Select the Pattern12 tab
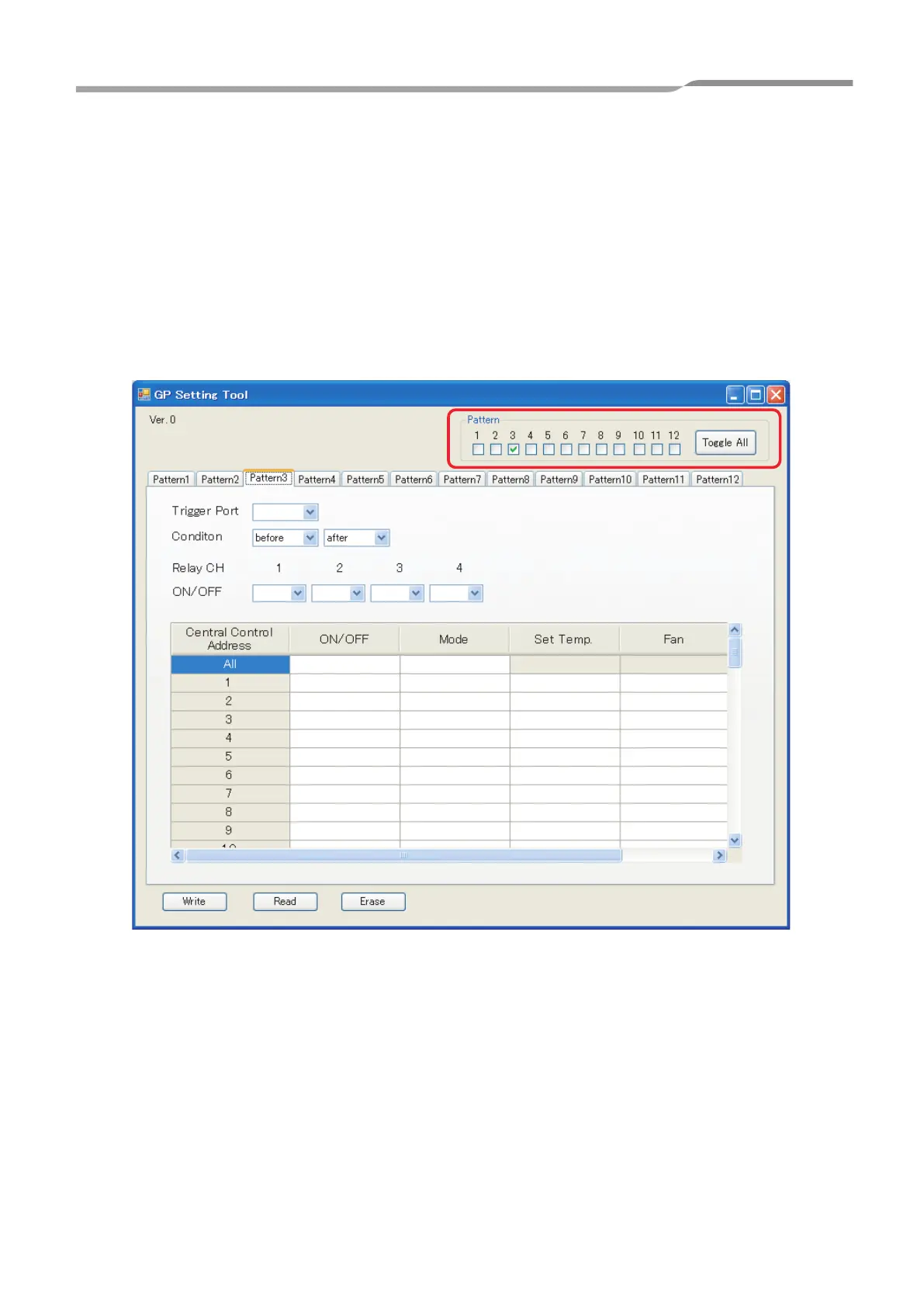The width and height of the screenshot is (924, 1306). point(718,480)
